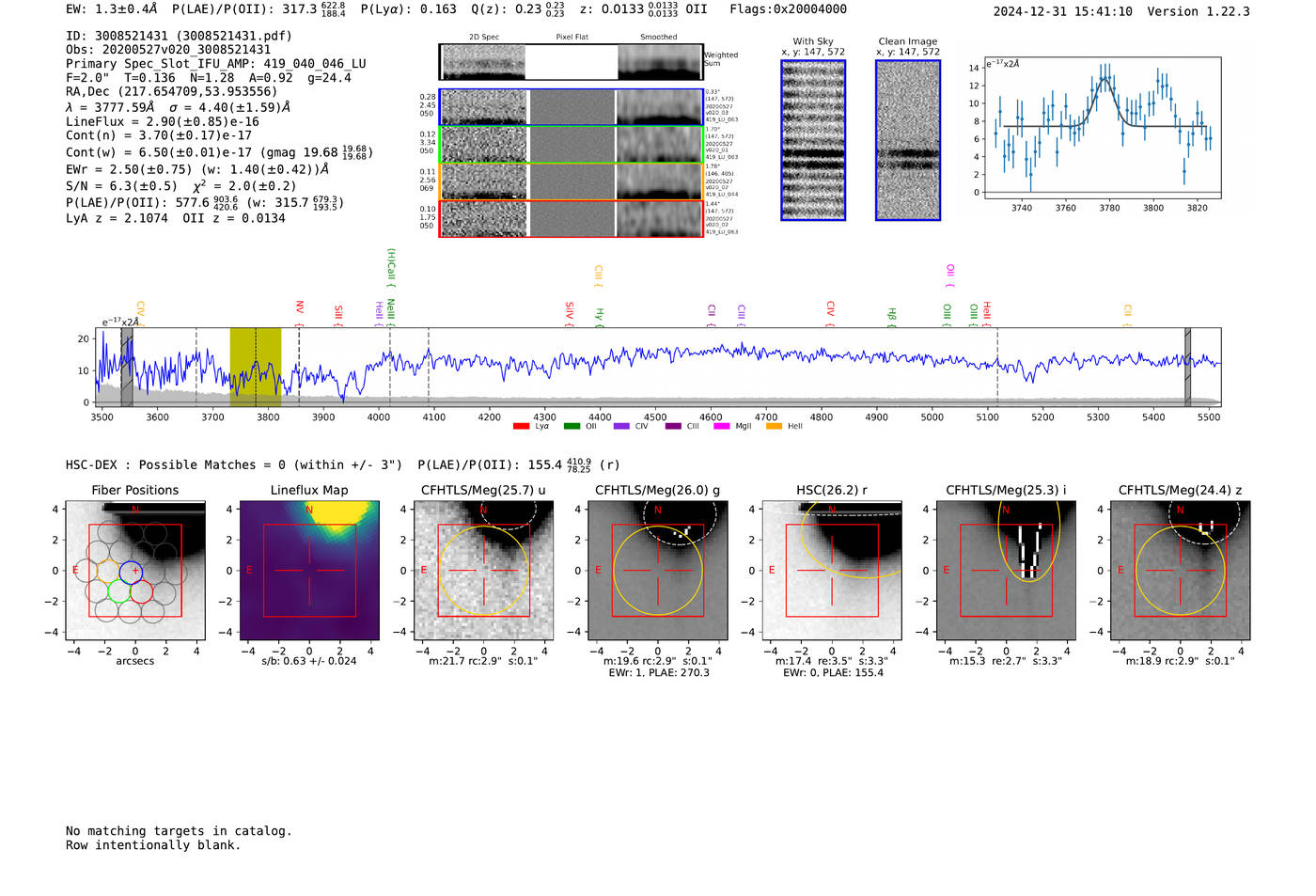1316x896 pixels.
Task: Click the orange HeII legend swatch
Action: click(774, 427)
